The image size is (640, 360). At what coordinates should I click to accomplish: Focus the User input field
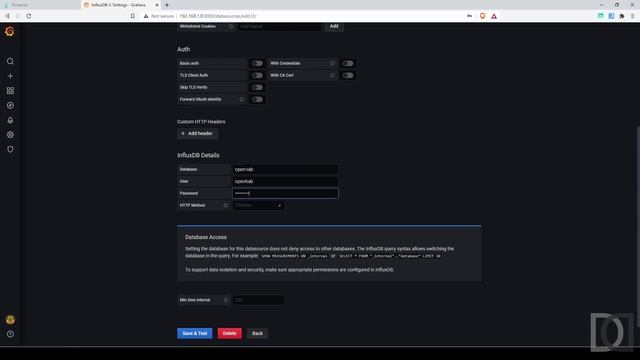coord(285,181)
